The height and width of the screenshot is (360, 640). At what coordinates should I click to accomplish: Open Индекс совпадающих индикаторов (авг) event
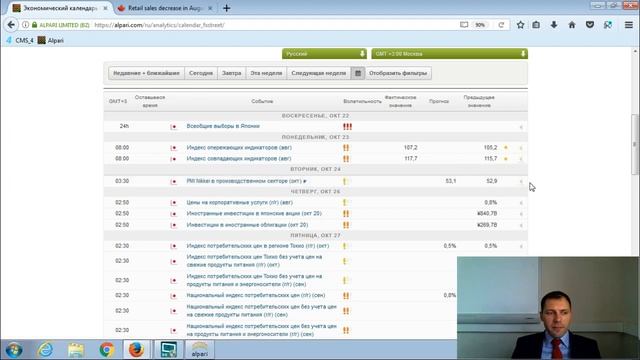coord(239,158)
